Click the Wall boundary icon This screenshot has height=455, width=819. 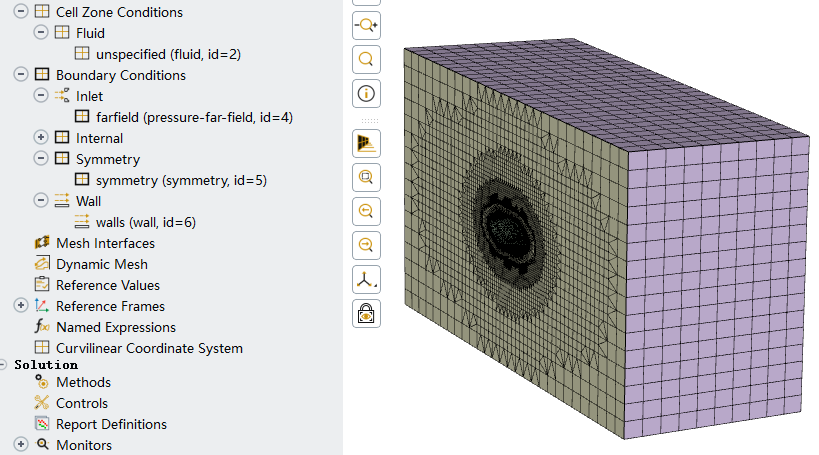click(62, 201)
